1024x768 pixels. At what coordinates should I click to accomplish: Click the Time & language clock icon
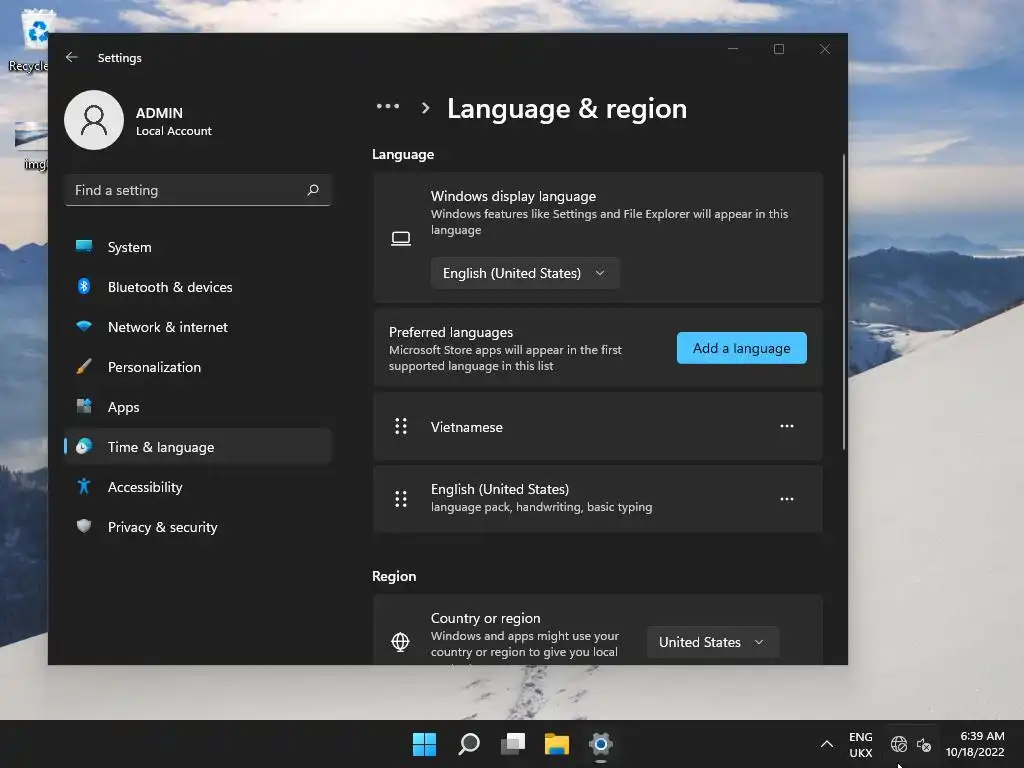point(84,447)
